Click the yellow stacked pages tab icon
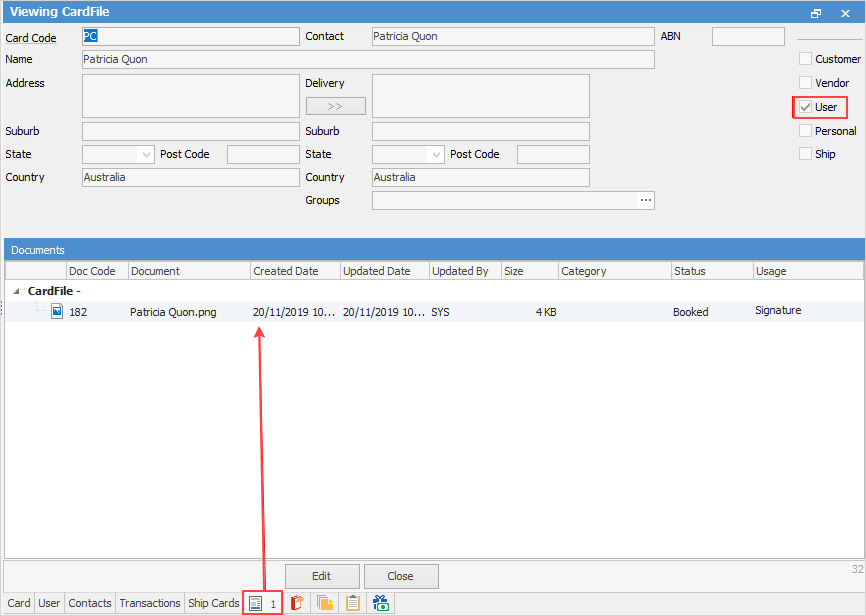866x616 pixels. point(325,603)
